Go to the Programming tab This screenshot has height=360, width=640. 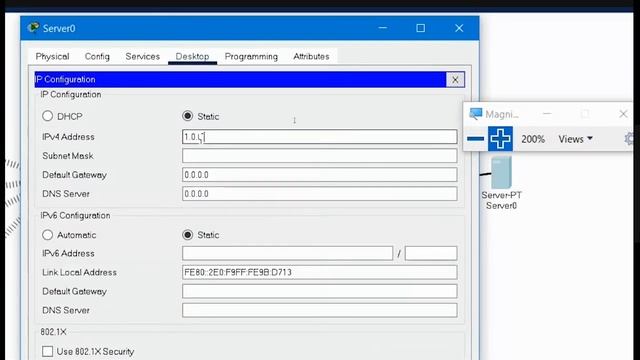[251, 56]
